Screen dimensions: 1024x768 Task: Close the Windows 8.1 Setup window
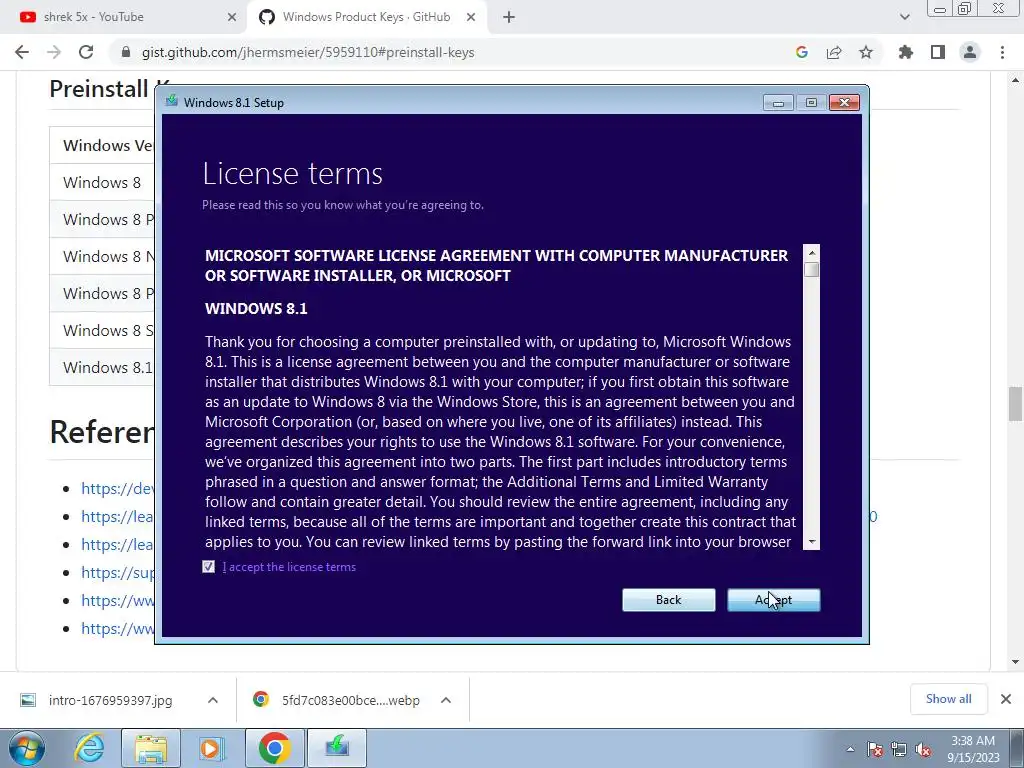(x=844, y=103)
